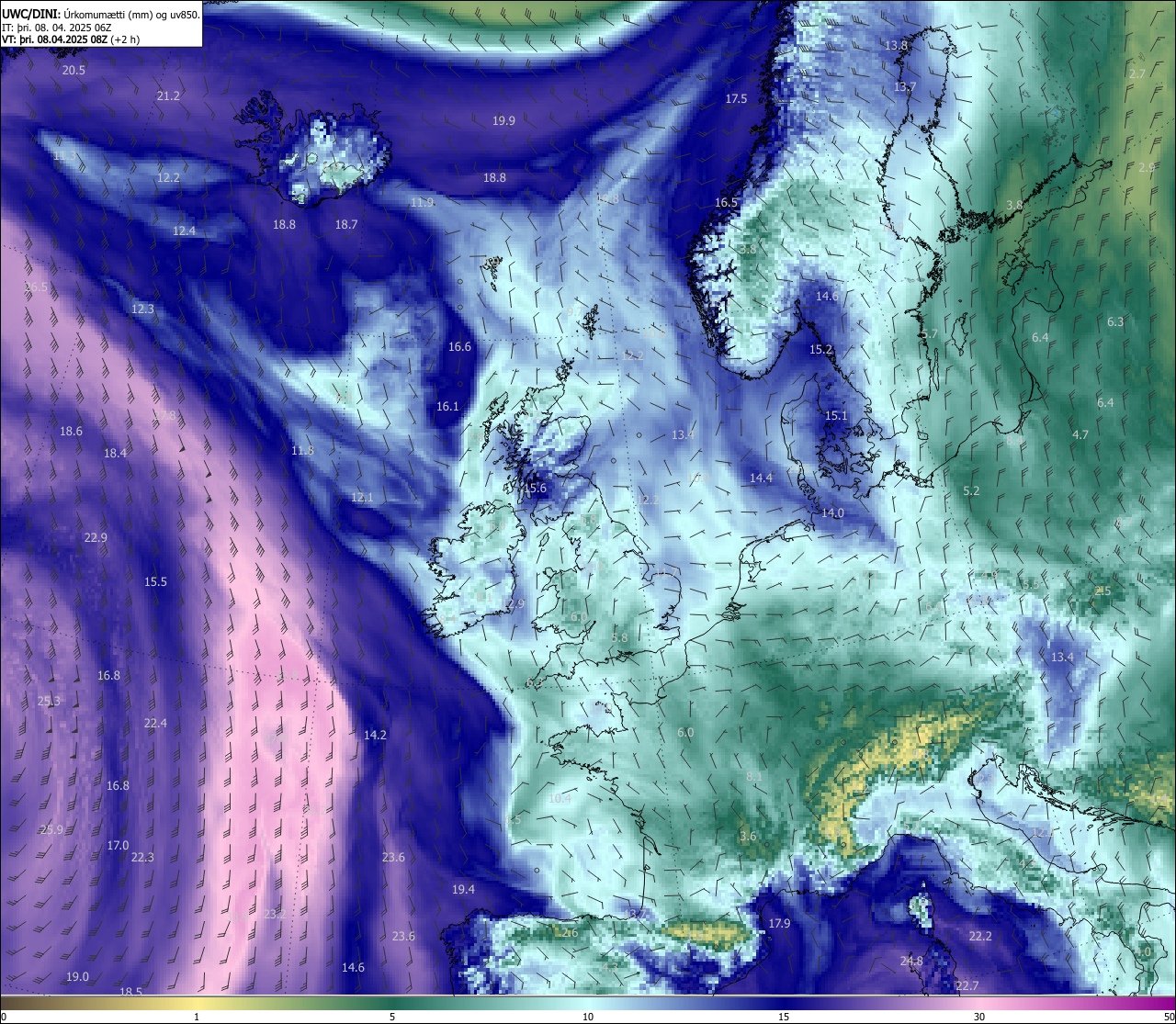This screenshot has width=1176, height=1024.
Task: Click the UWC/DINI Úrkomumætti title text
Action: point(101,14)
